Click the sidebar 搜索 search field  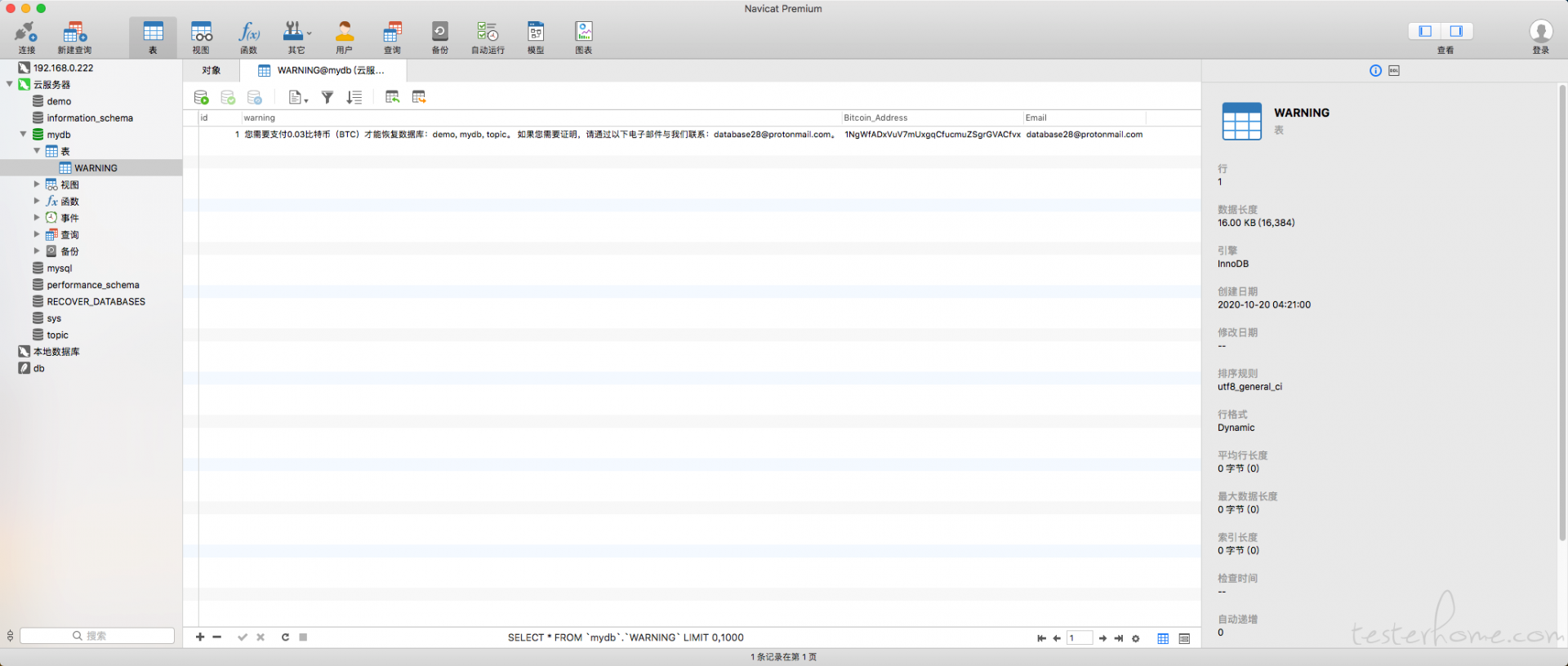[x=97, y=636]
